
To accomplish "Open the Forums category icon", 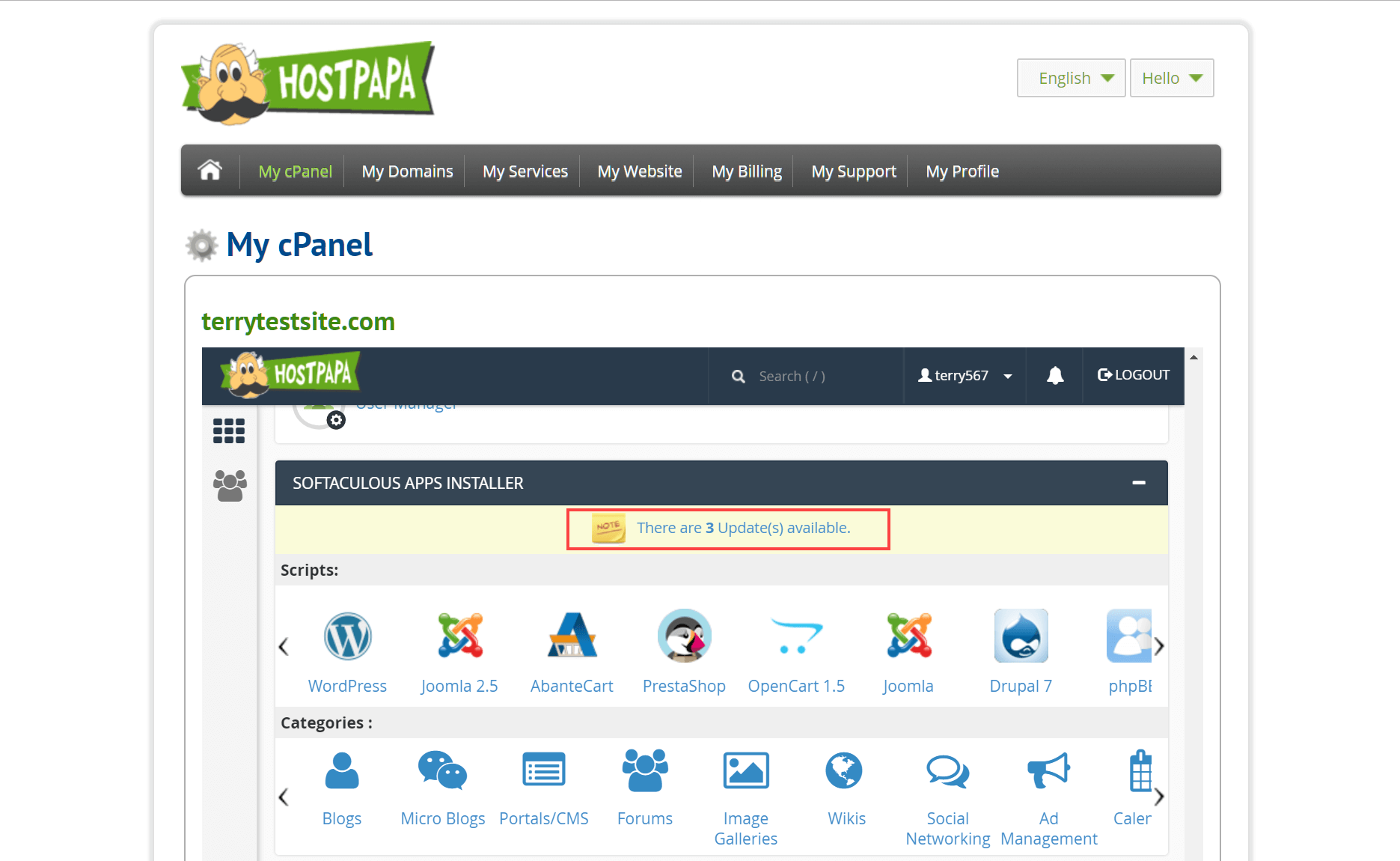I will tap(645, 770).
